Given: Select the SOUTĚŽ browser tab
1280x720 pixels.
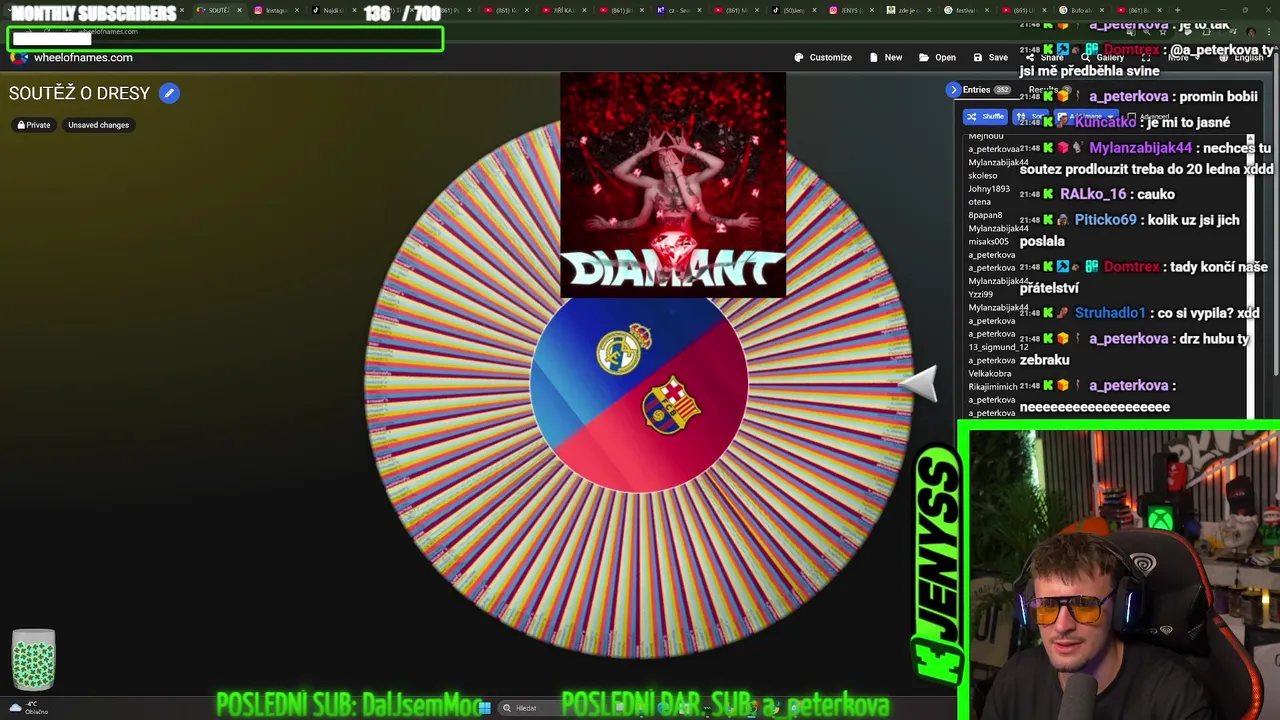Looking at the screenshot, I should click(219, 10).
